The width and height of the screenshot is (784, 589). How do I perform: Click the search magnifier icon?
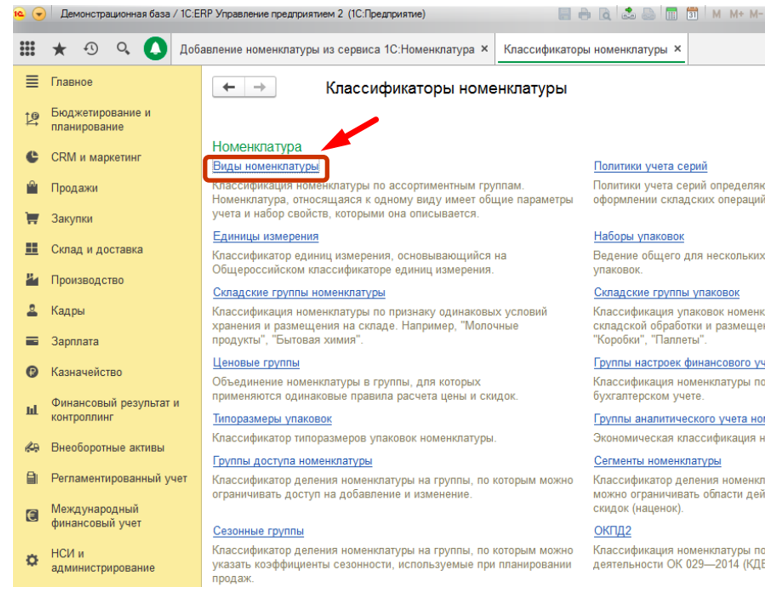click(x=123, y=49)
